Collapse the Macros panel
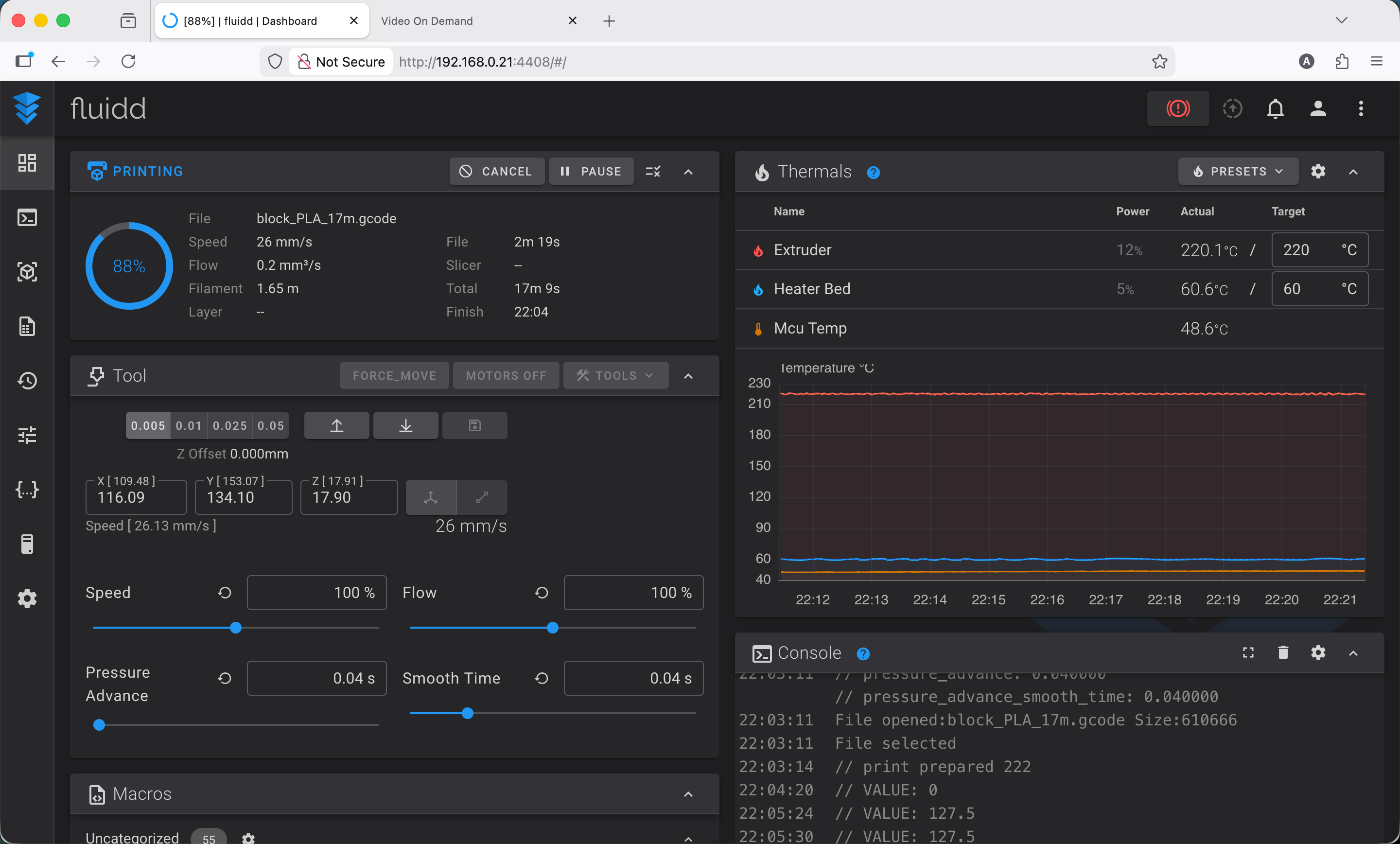The image size is (1400, 844). [x=688, y=794]
